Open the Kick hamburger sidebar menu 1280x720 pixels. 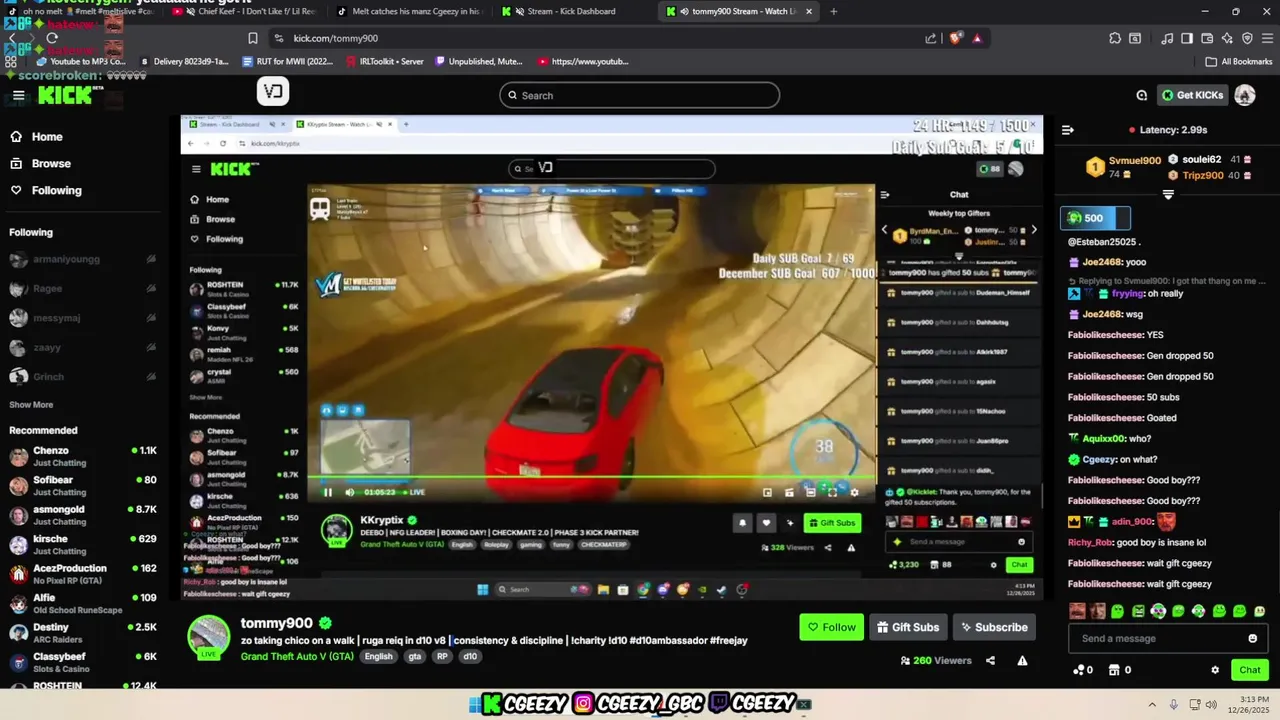(x=18, y=96)
